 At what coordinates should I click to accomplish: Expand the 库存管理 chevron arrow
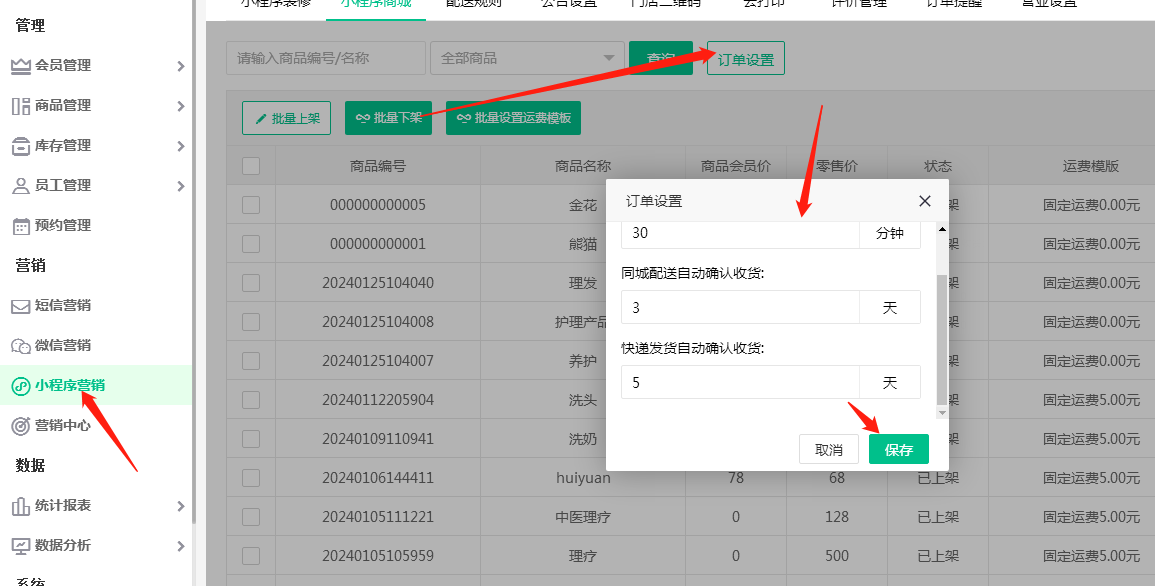180,146
